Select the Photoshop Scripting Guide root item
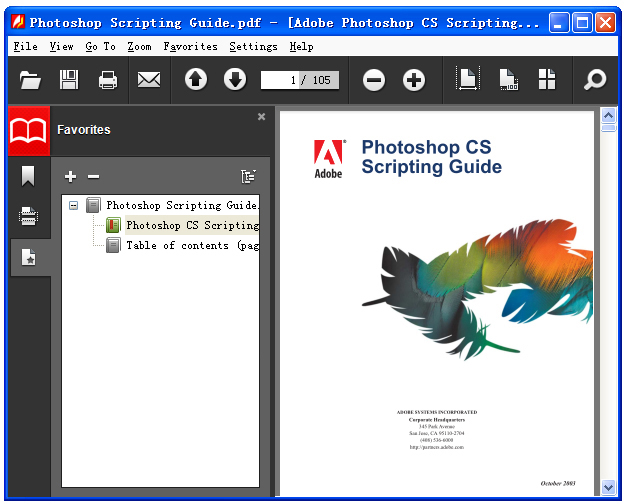This screenshot has height=504, width=628. coord(182,205)
